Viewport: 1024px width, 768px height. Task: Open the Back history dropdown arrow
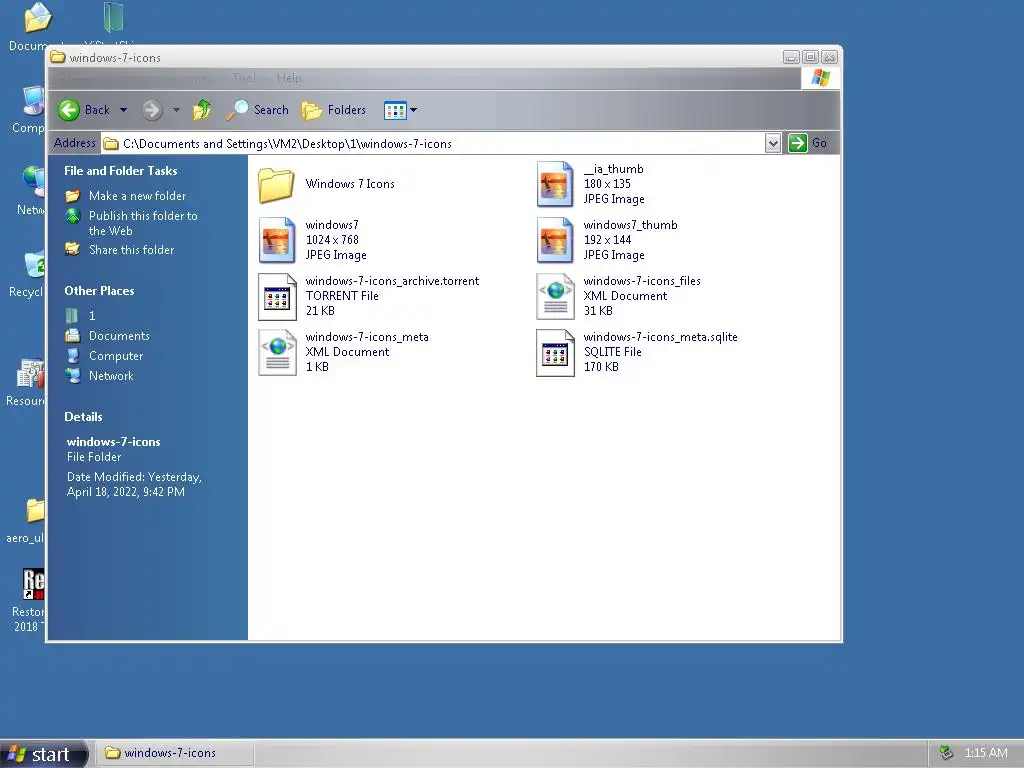point(123,110)
